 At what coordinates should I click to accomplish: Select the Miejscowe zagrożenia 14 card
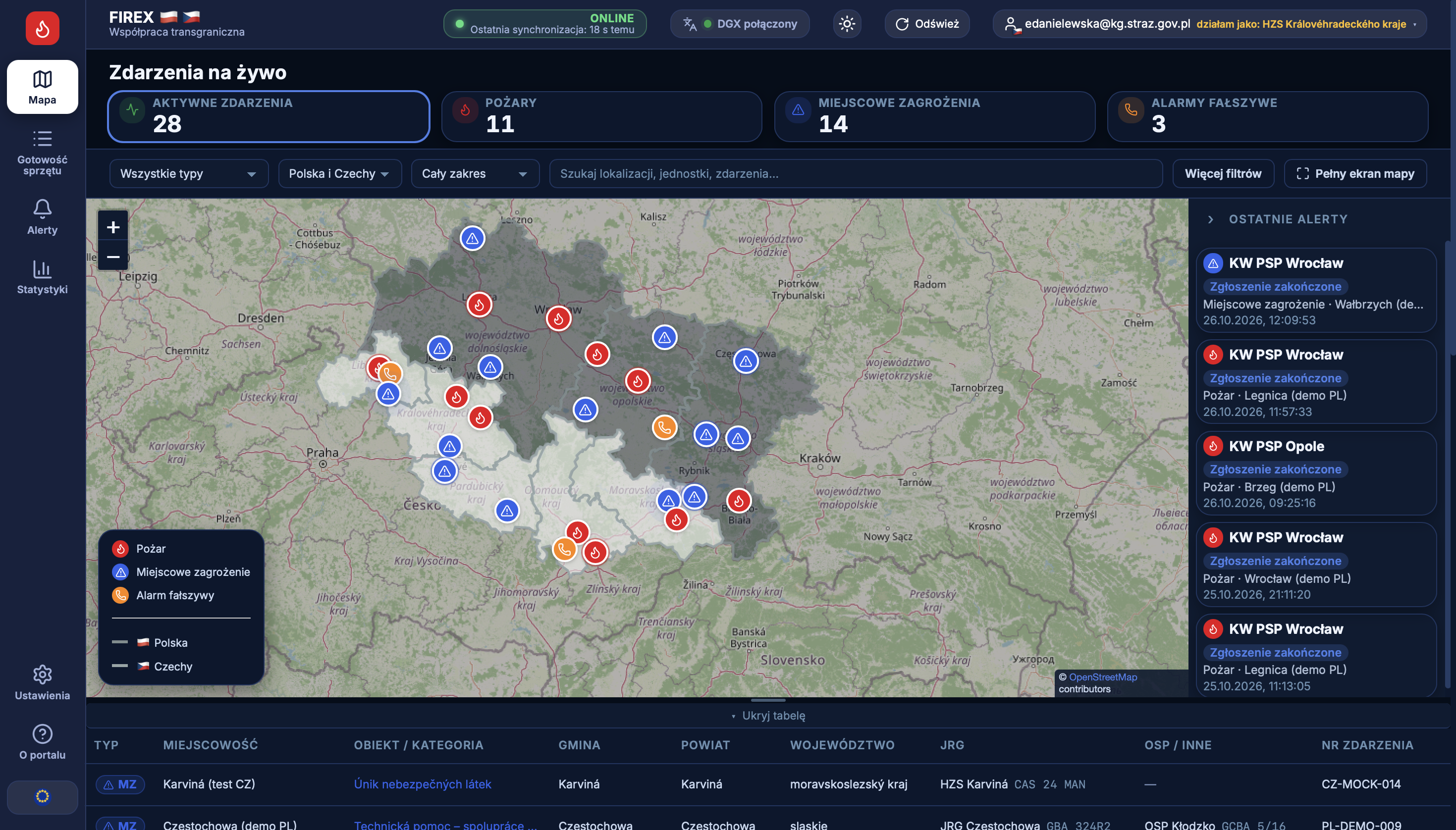click(934, 116)
